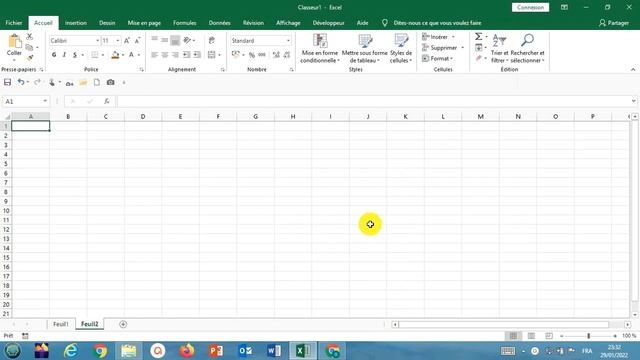Open the text orientation options
This screenshot has width=640, height=360.
(x=188, y=40)
